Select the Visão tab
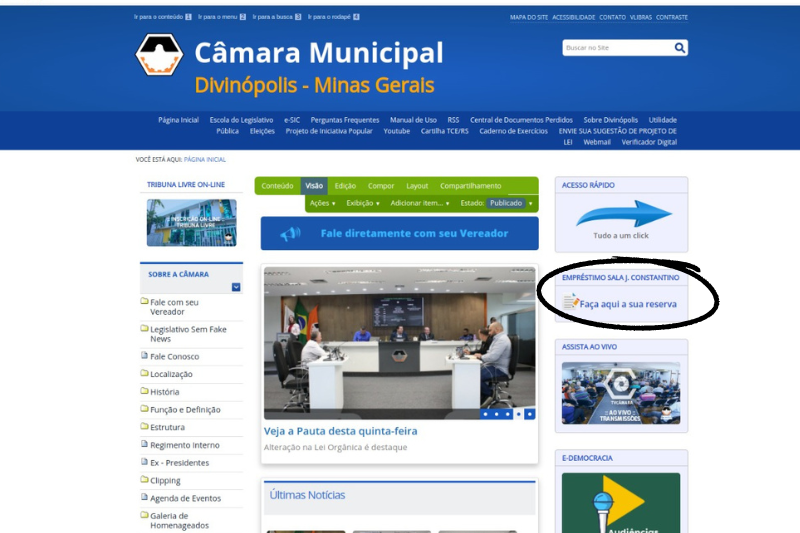The image size is (800, 533). click(x=314, y=186)
